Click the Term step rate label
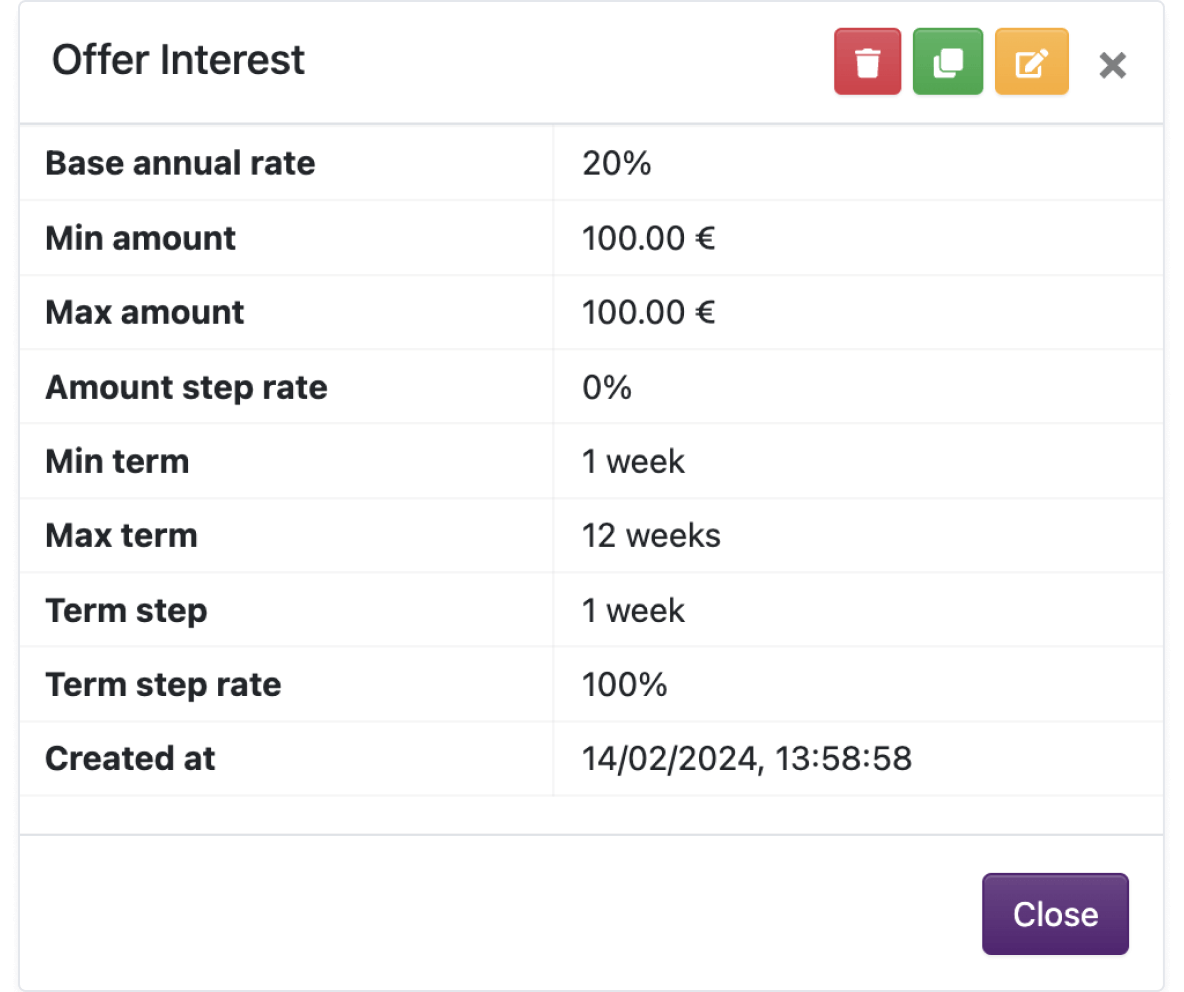The image size is (1184, 992). 163,685
